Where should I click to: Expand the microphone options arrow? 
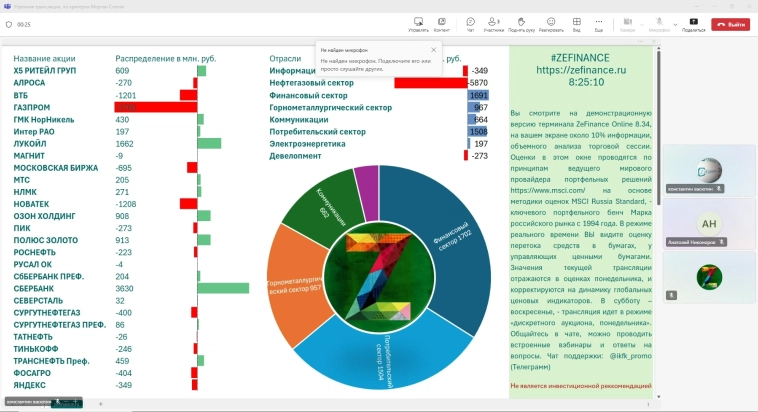click(x=675, y=25)
